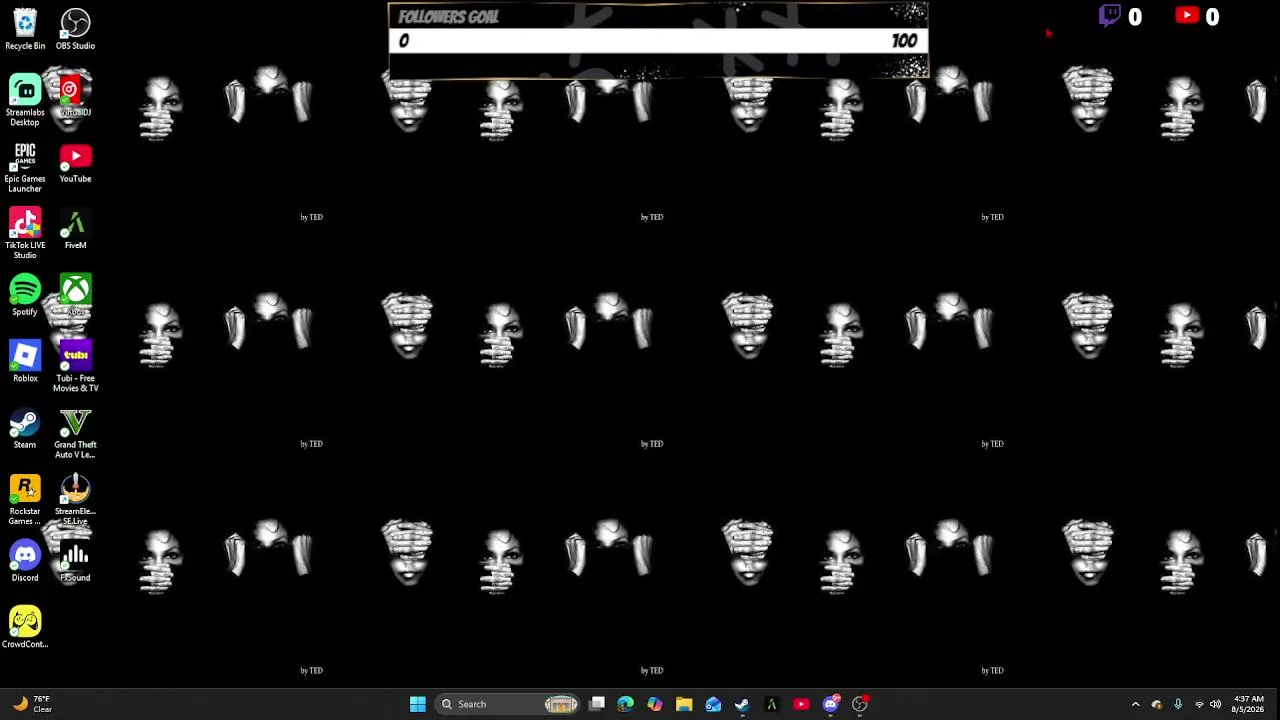Select the YouTube desktop shortcut
1280x720 pixels.
pyautogui.click(x=75, y=162)
